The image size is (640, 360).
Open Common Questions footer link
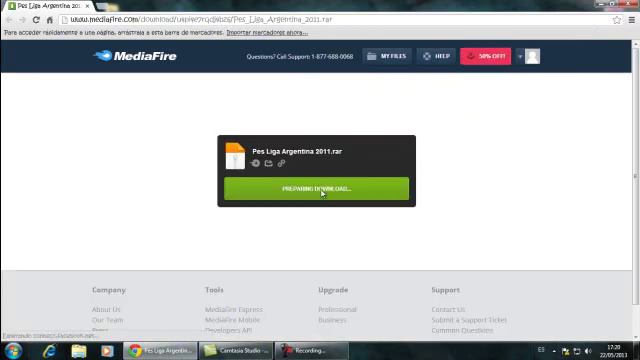pos(462,330)
